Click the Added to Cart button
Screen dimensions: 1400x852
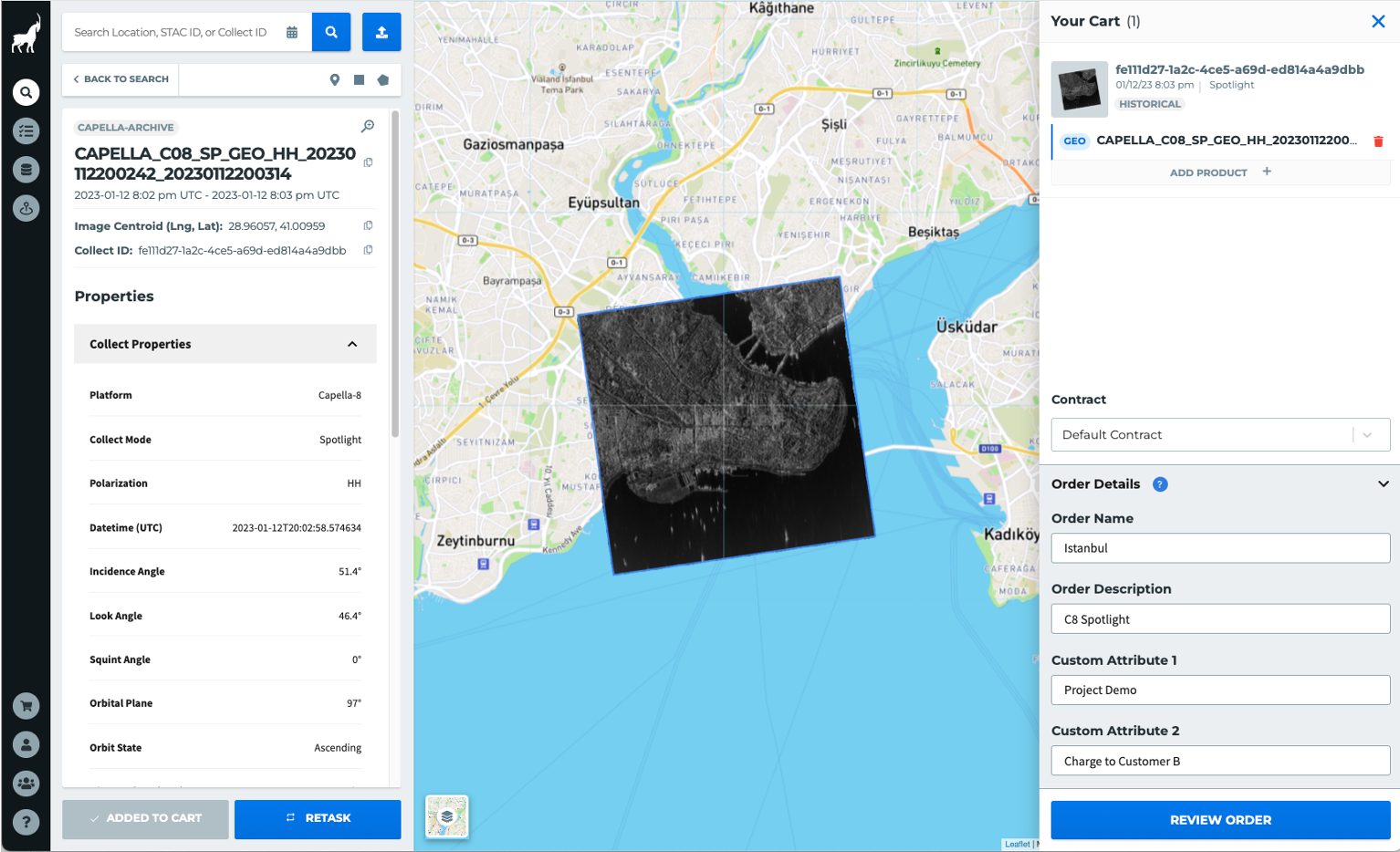click(x=145, y=819)
